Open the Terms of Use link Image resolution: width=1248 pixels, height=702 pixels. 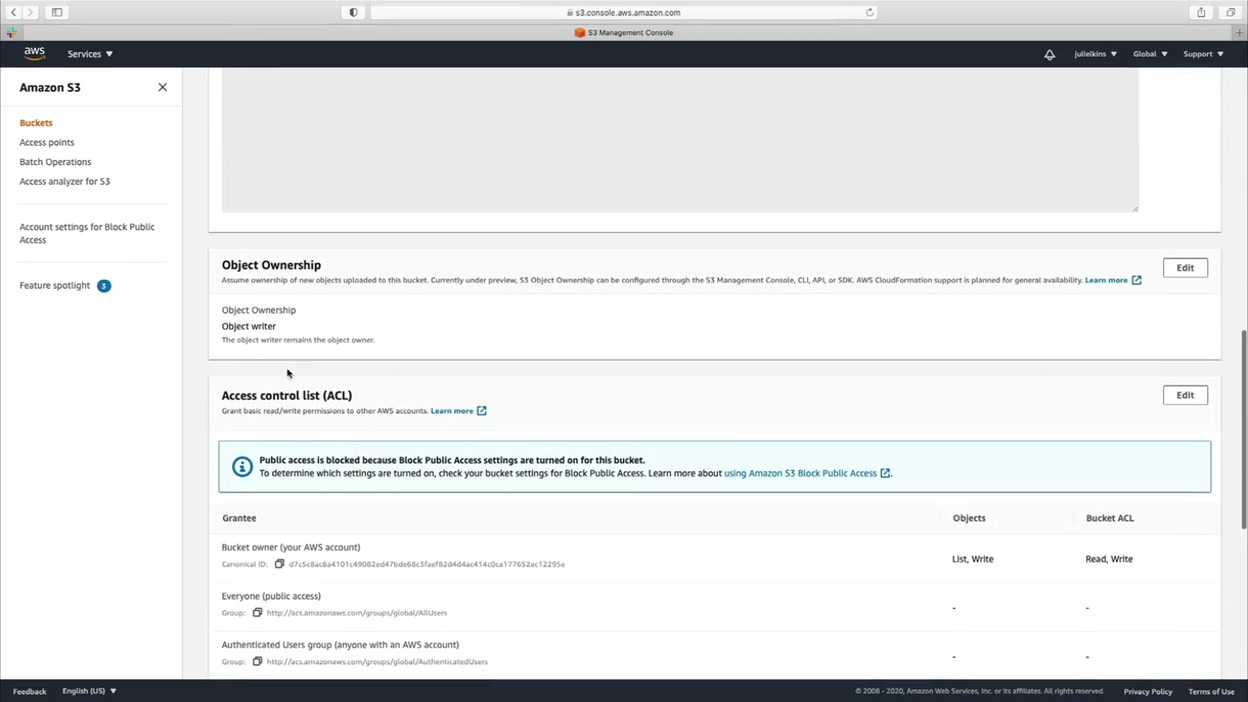coord(1211,691)
